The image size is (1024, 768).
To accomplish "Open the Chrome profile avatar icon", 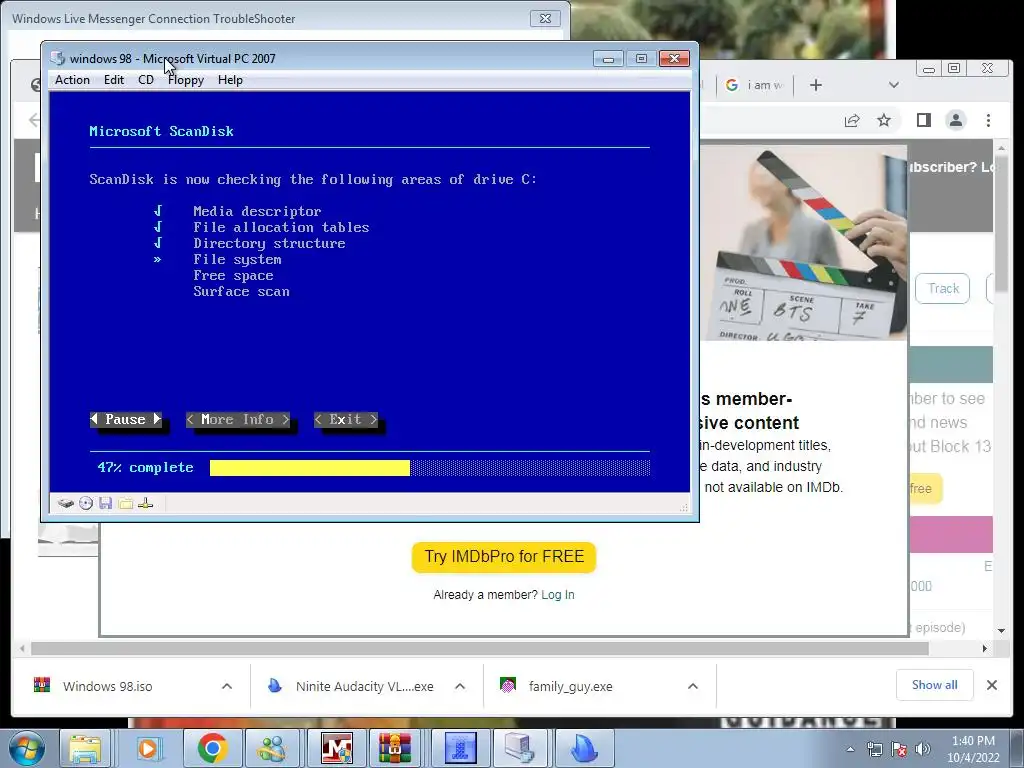I will 955,120.
